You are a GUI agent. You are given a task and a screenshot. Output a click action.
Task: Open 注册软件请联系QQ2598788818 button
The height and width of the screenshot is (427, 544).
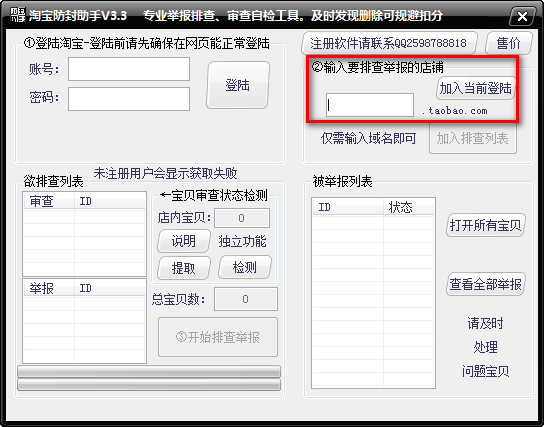[x=389, y=43]
